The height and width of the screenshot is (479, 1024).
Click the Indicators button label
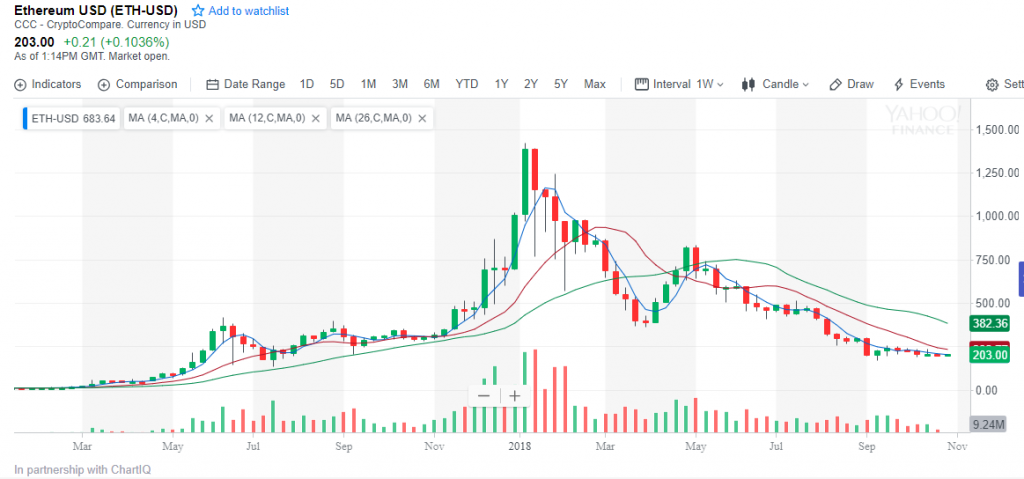pos(56,84)
